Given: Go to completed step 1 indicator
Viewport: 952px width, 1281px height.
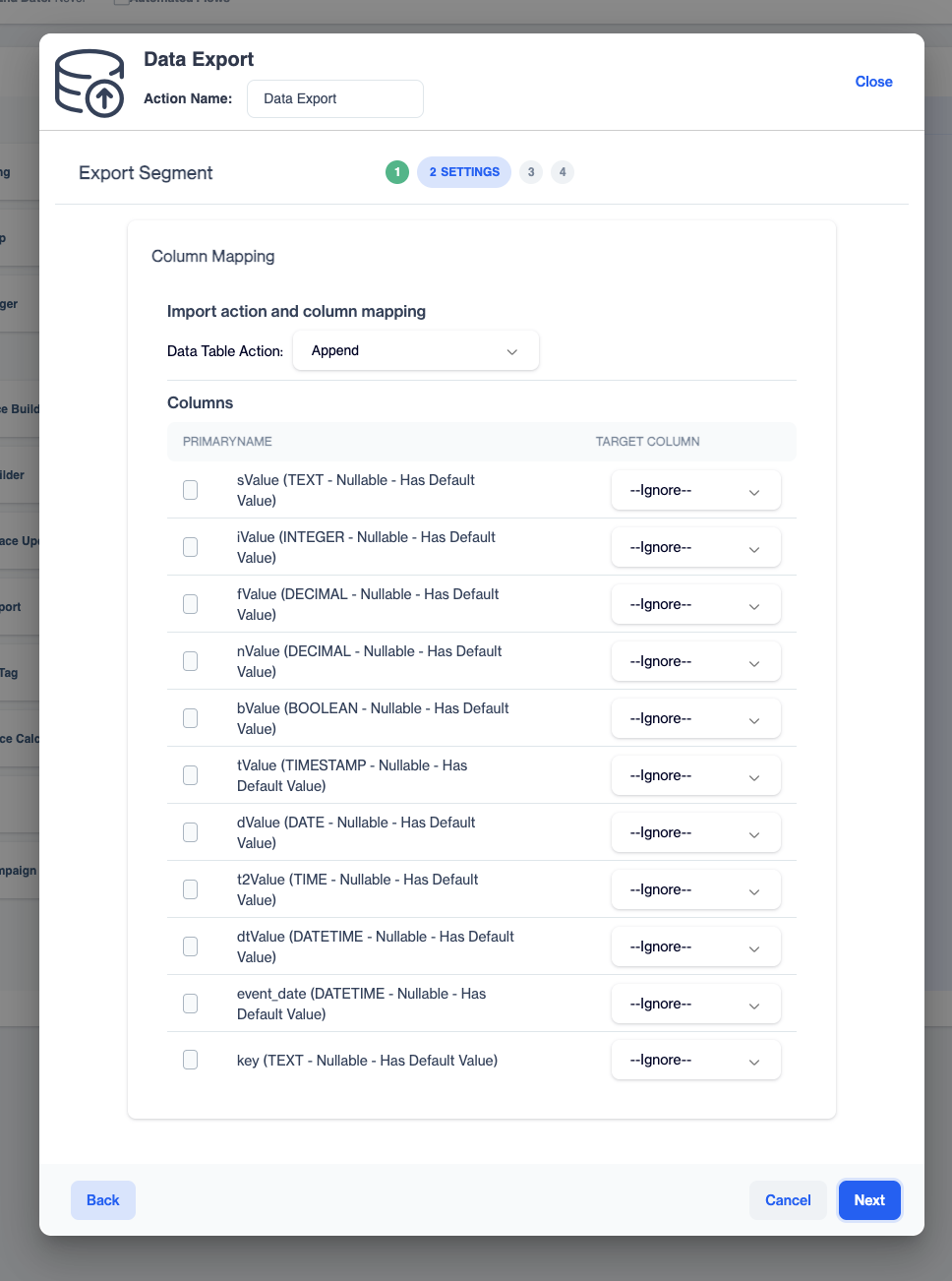Looking at the screenshot, I should point(397,172).
